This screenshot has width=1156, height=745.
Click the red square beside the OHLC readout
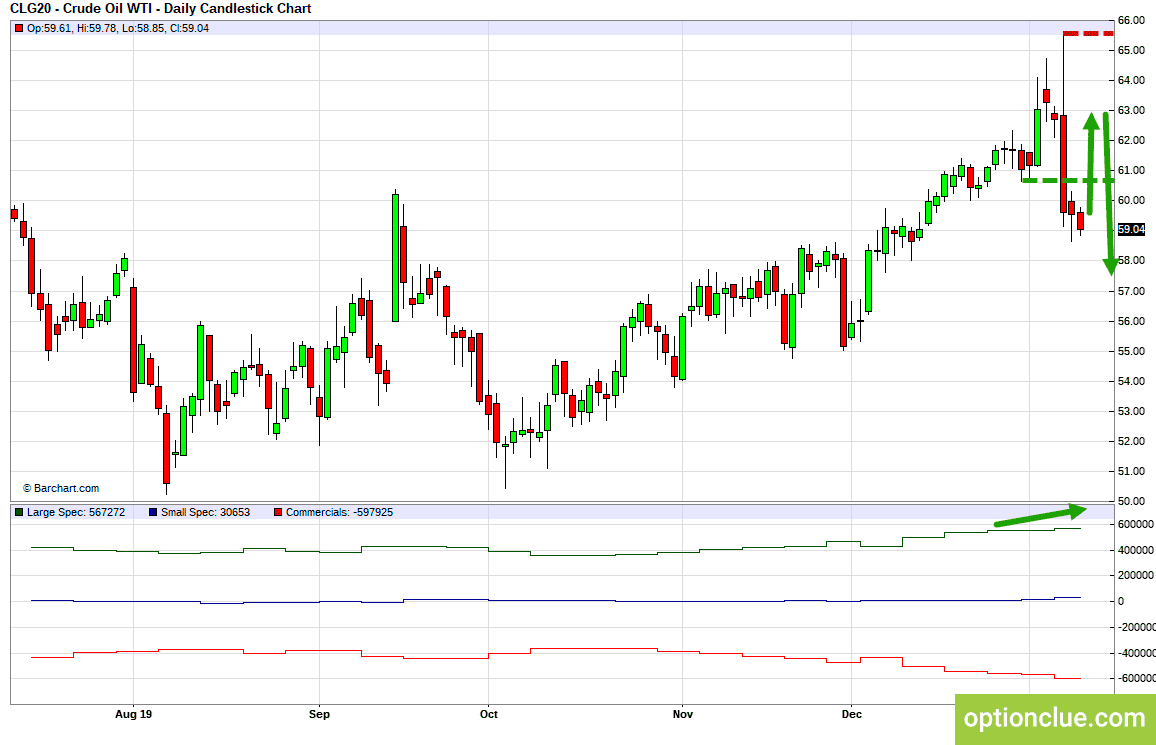pos(18,28)
